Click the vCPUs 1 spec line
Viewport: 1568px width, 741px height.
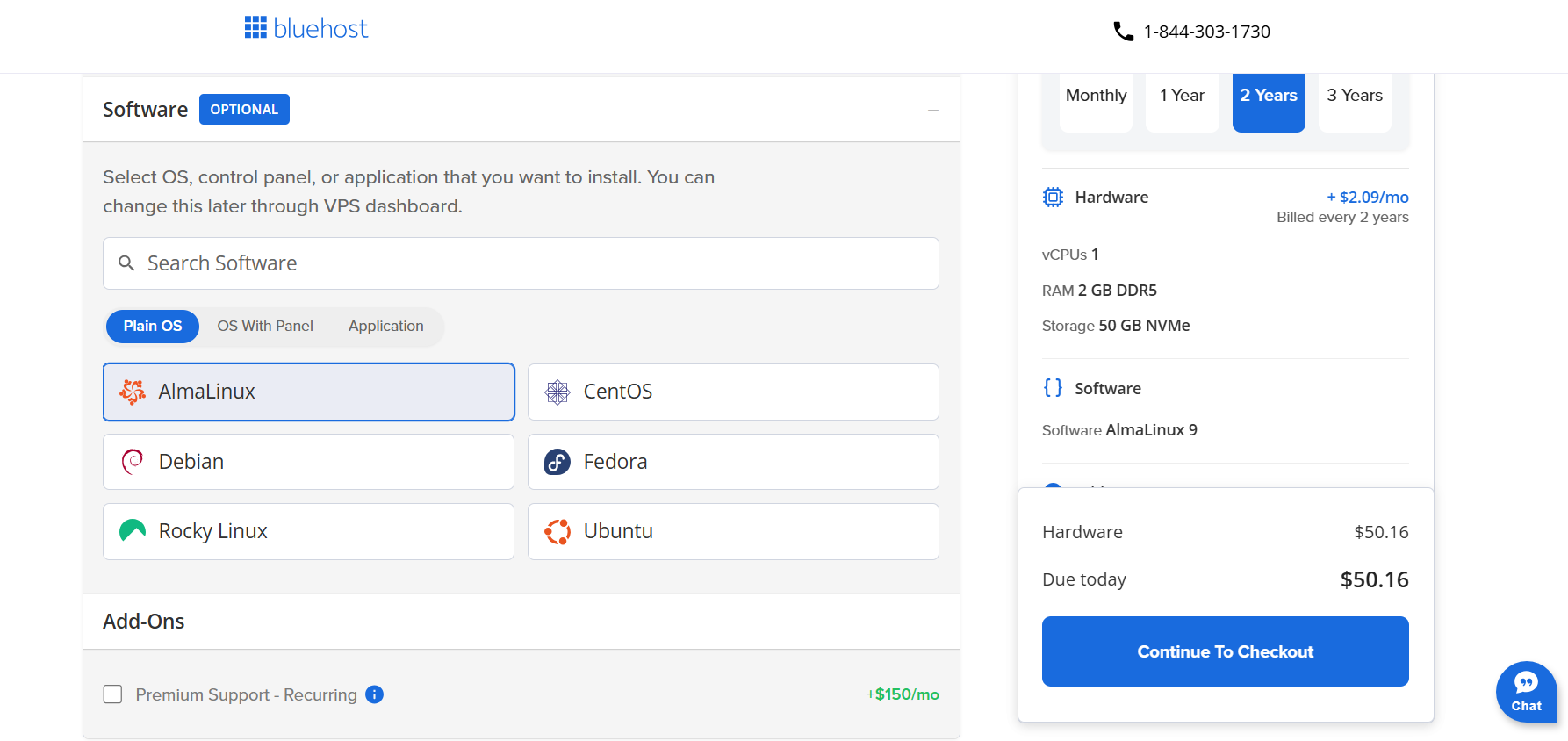[1070, 255]
